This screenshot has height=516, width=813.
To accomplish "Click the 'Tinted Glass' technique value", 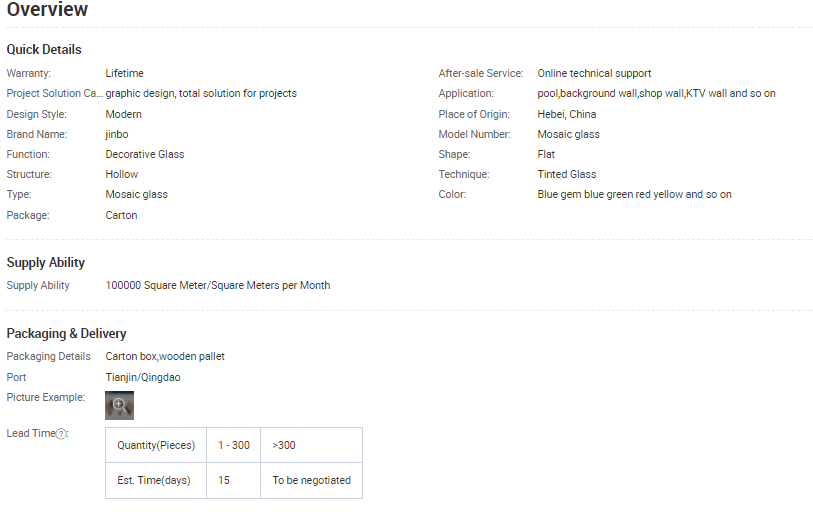I will (567, 174).
